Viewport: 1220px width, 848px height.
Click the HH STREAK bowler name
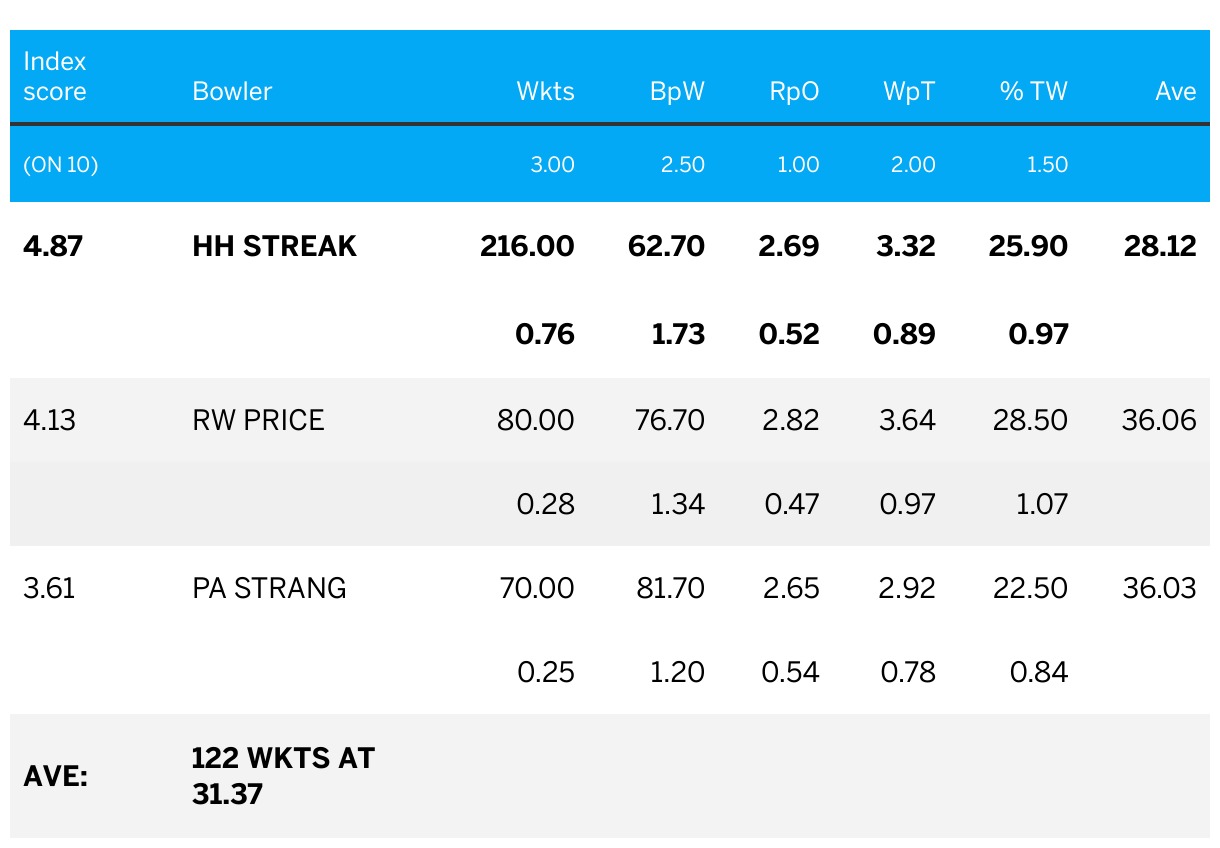tap(274, 247)
